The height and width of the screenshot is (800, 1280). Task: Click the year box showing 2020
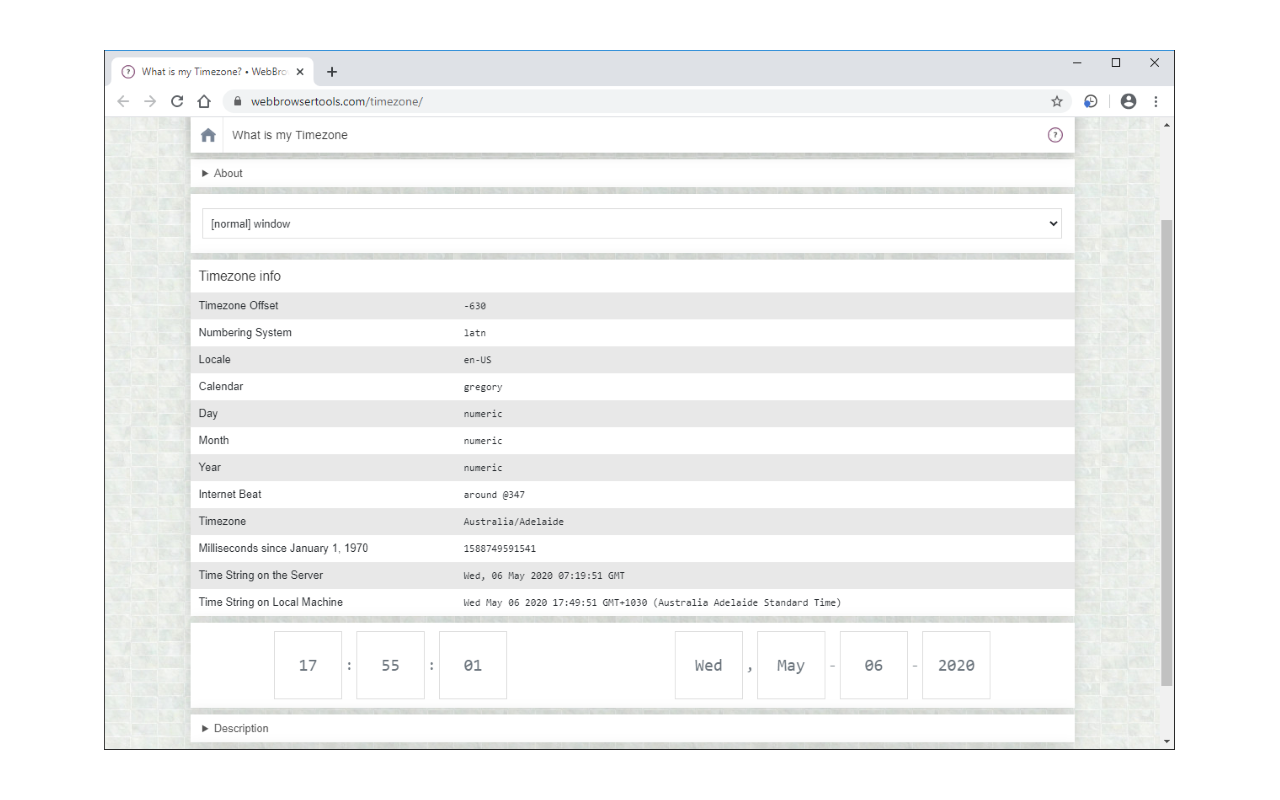[x=956, y=665]
